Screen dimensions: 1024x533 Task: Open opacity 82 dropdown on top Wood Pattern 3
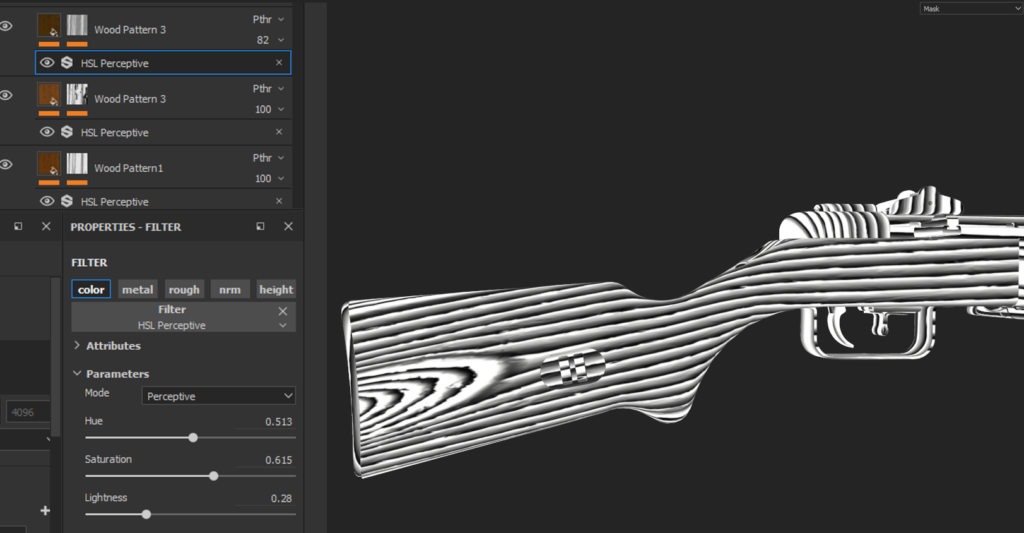(270, 40)
